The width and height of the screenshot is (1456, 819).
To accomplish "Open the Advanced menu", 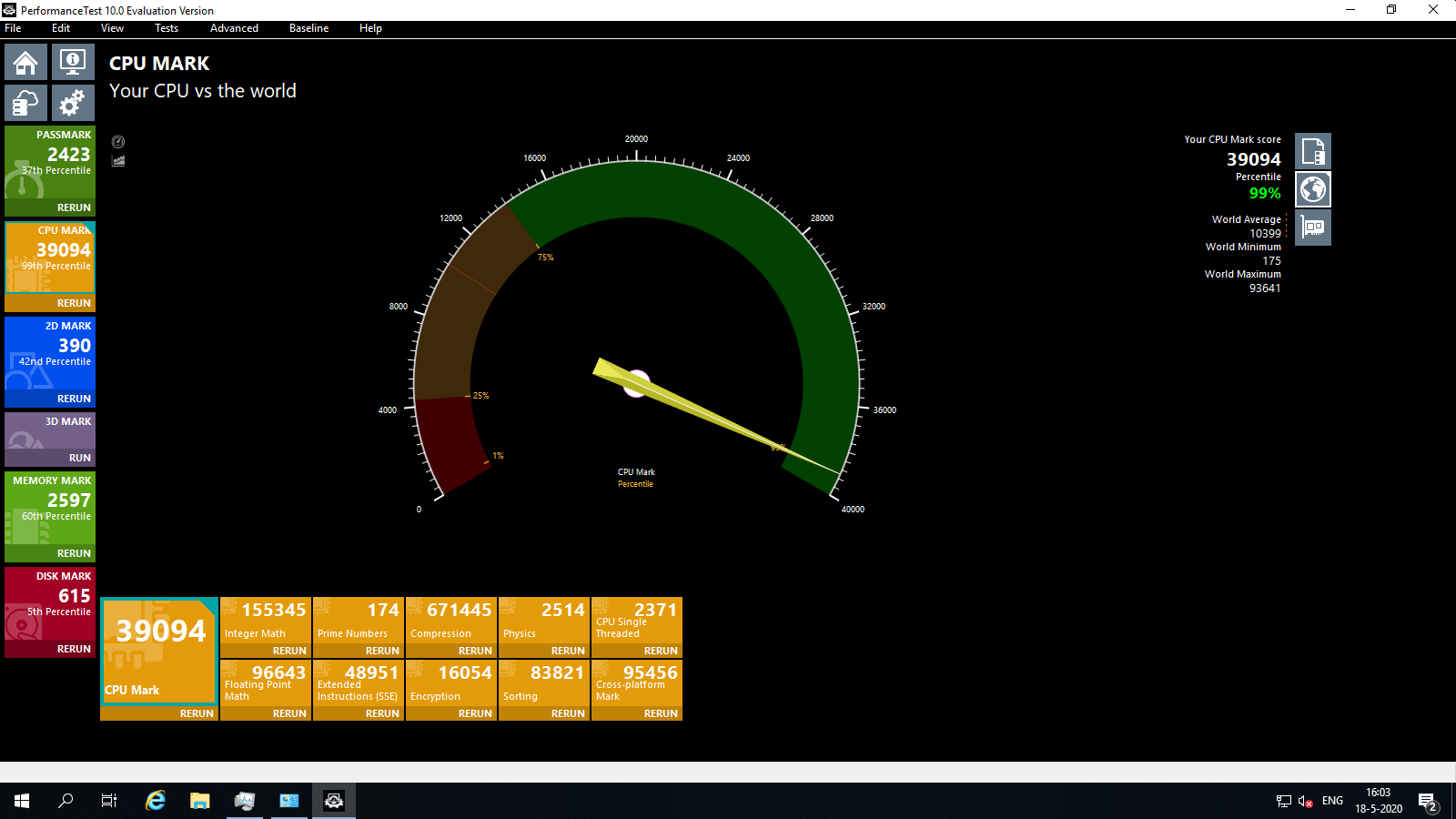I will coord(234,28).
